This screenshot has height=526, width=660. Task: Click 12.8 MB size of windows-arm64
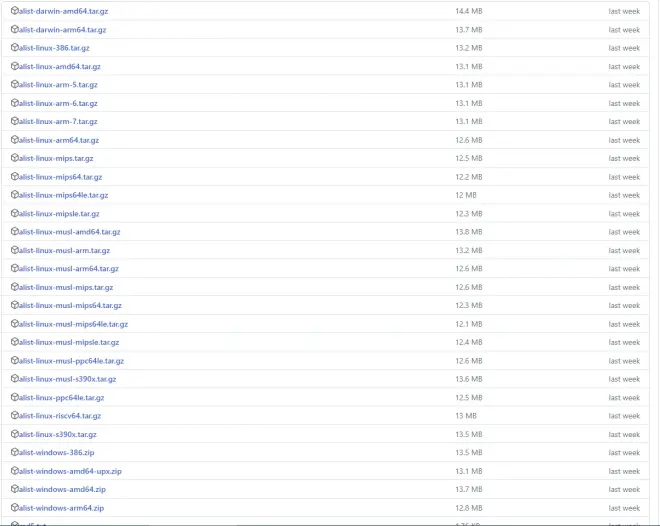pos(468,508)
